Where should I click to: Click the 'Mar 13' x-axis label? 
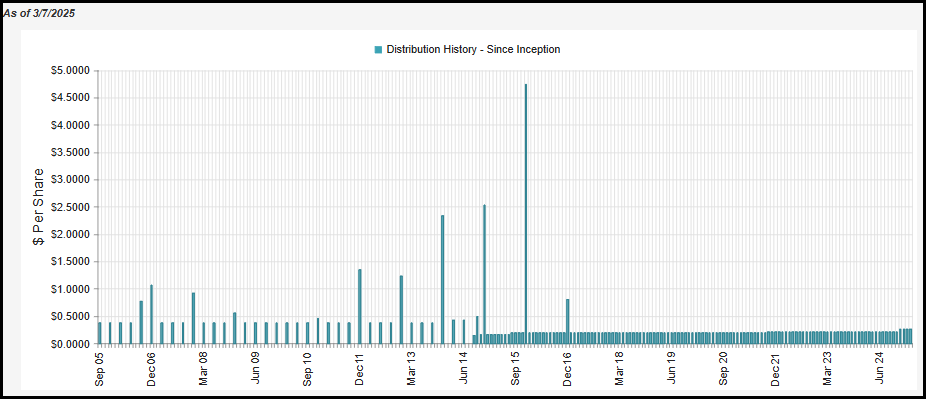412,370
